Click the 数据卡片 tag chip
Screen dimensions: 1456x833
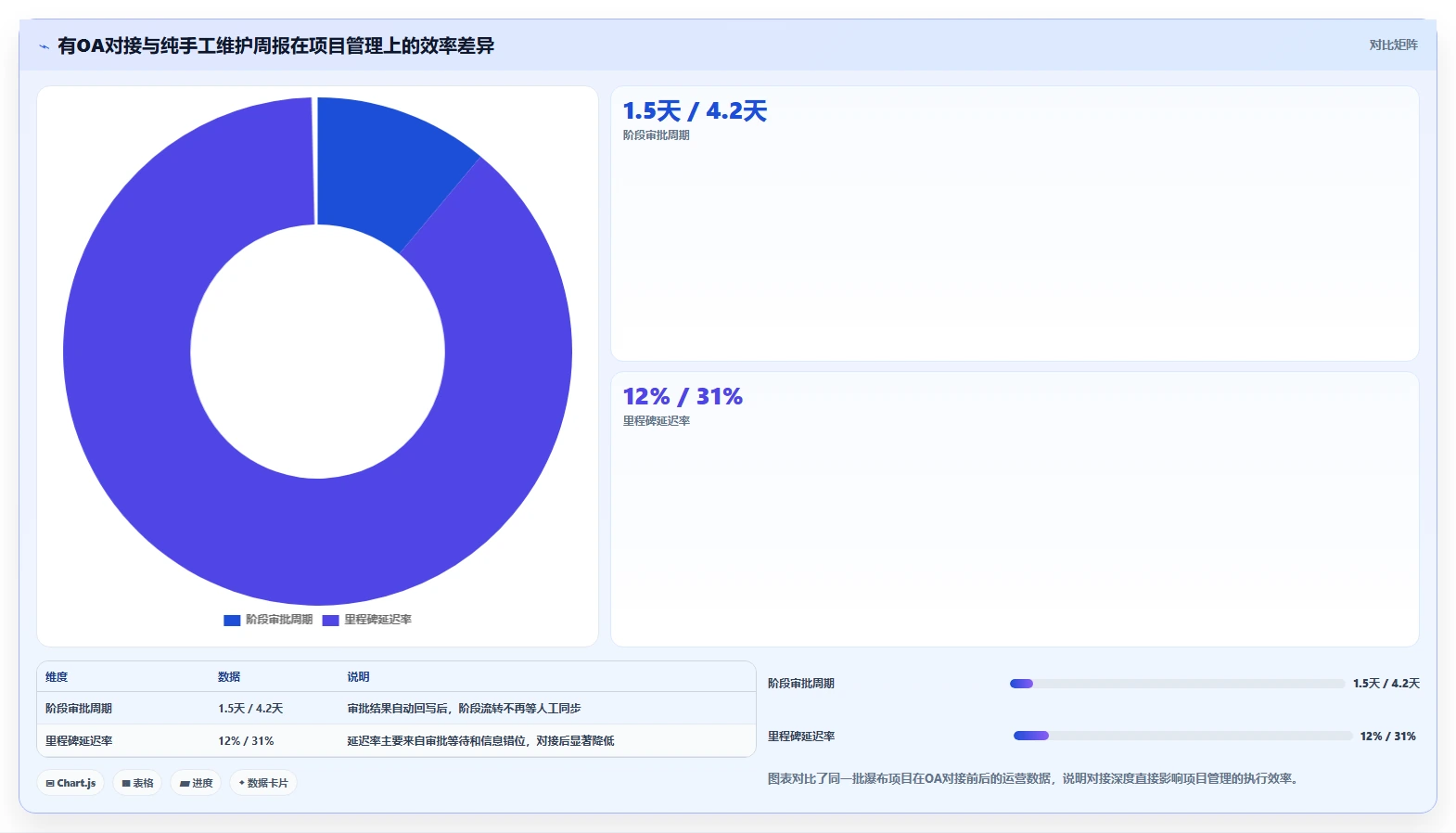[263, 783]
